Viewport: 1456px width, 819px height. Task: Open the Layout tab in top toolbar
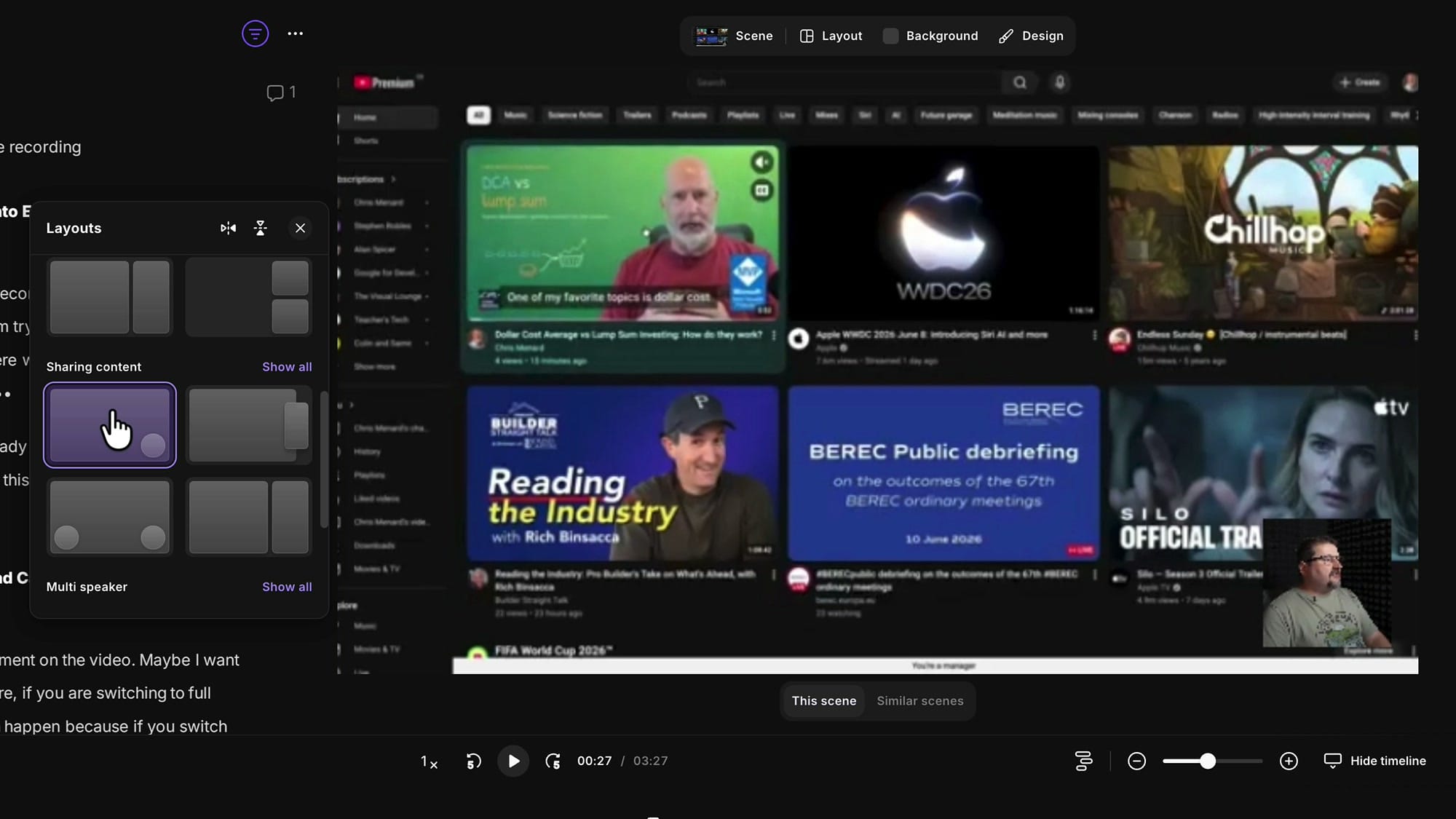pyautogui.click(x=831, y=36)
